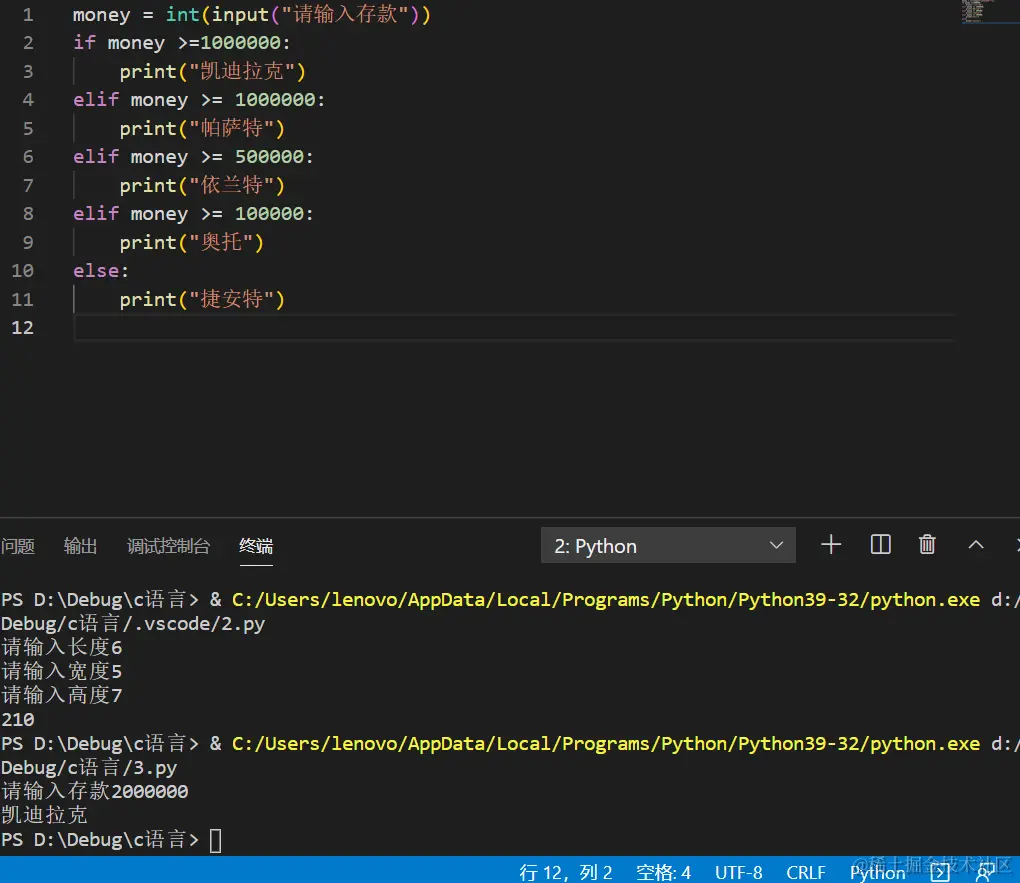Click line number 1 in gutter
Image resolution: width=1020 pixels, height=883 pixels.
click(x=28, y=14)
